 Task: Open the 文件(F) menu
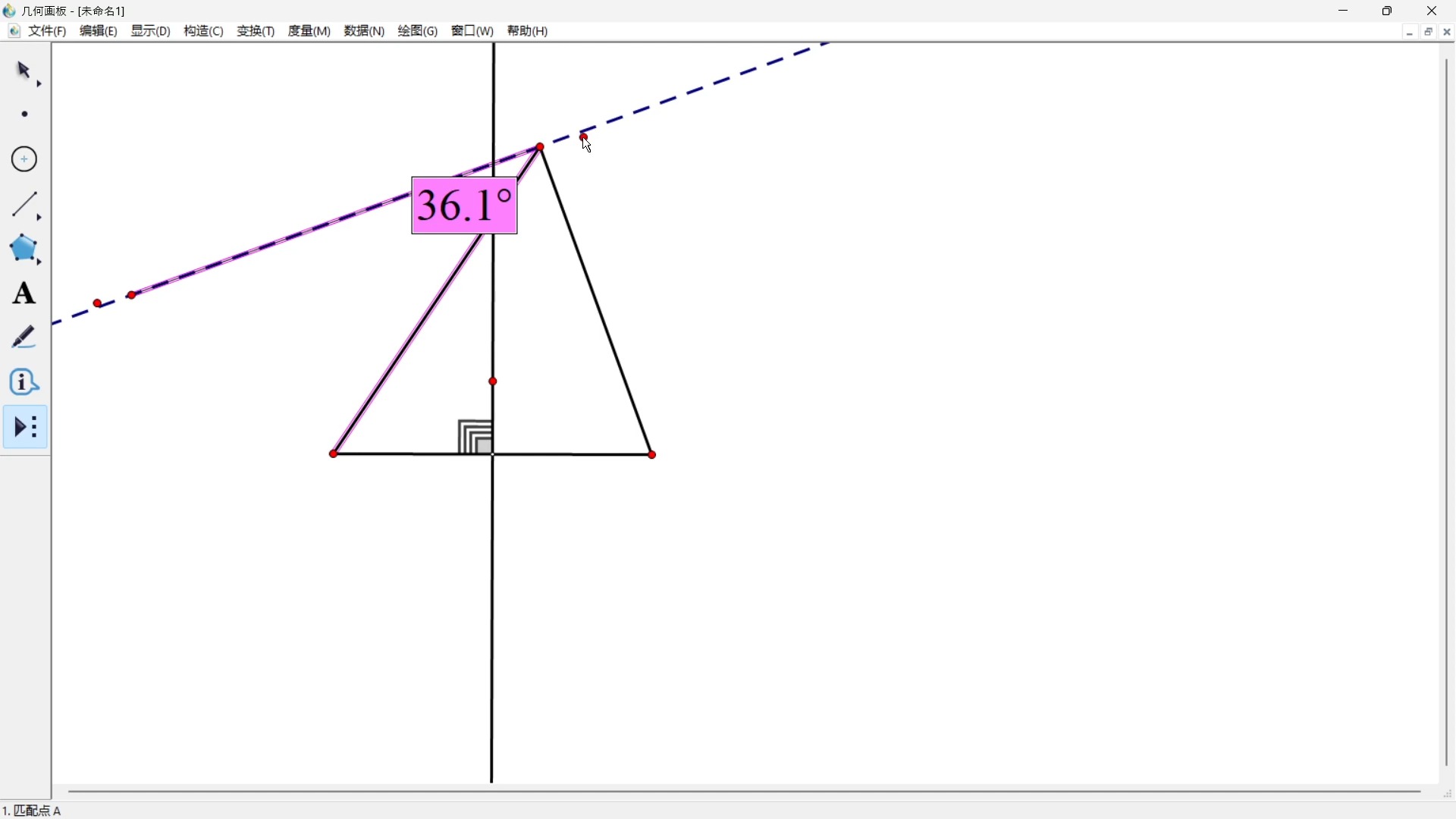(x=48, y=31)
